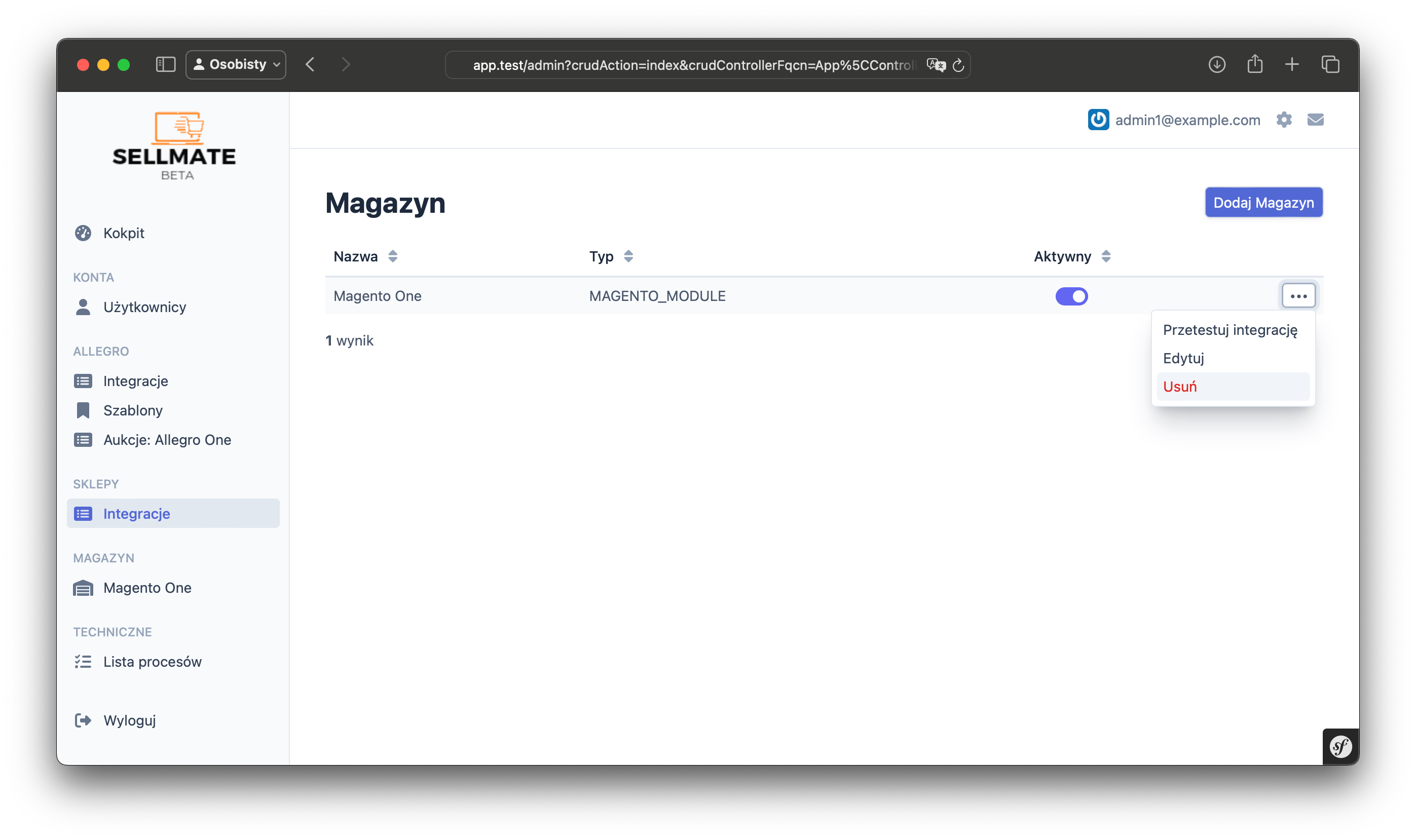The width and height of the screenshot is (1416, 840).
Task: Sort by Aktywny column arrows
Action: [1106, 256]
